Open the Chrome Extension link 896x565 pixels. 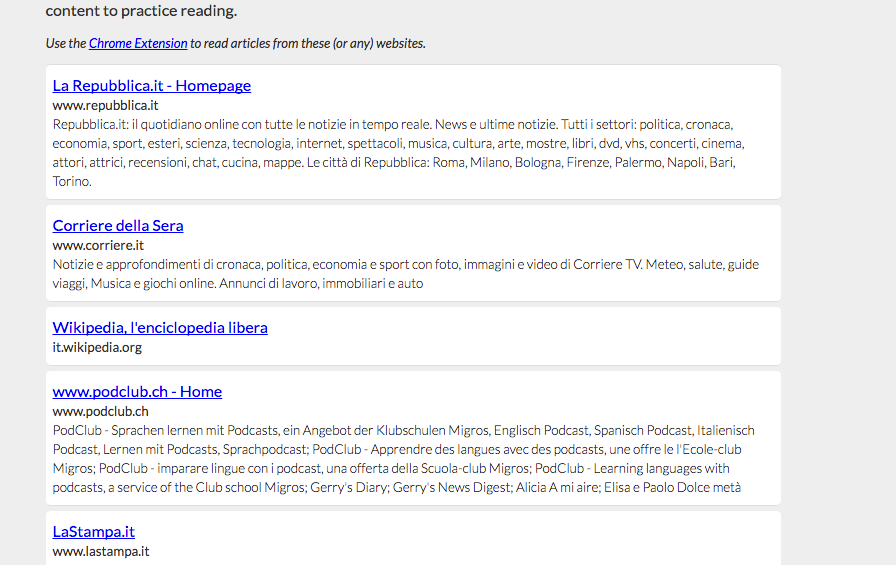pos(138,43)
